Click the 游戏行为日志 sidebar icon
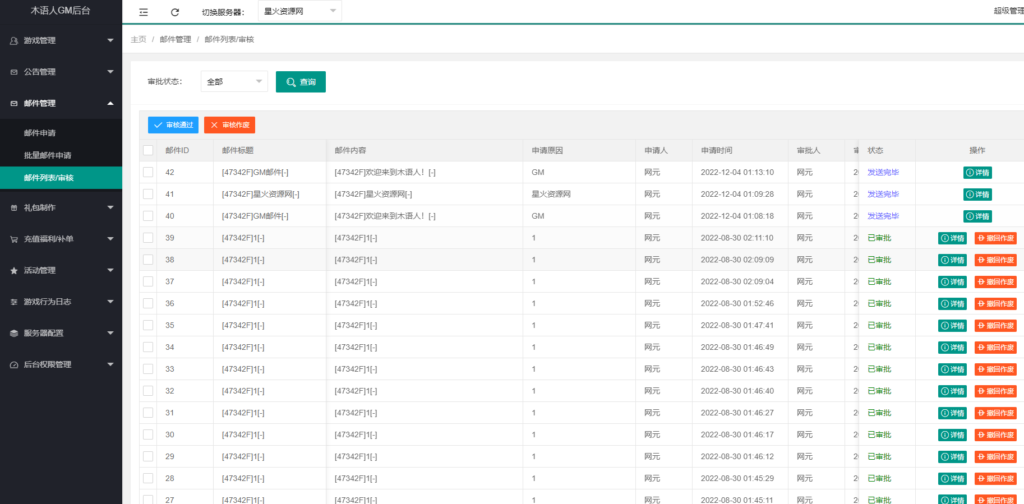The image size is (1024, 504). [13, 302]
